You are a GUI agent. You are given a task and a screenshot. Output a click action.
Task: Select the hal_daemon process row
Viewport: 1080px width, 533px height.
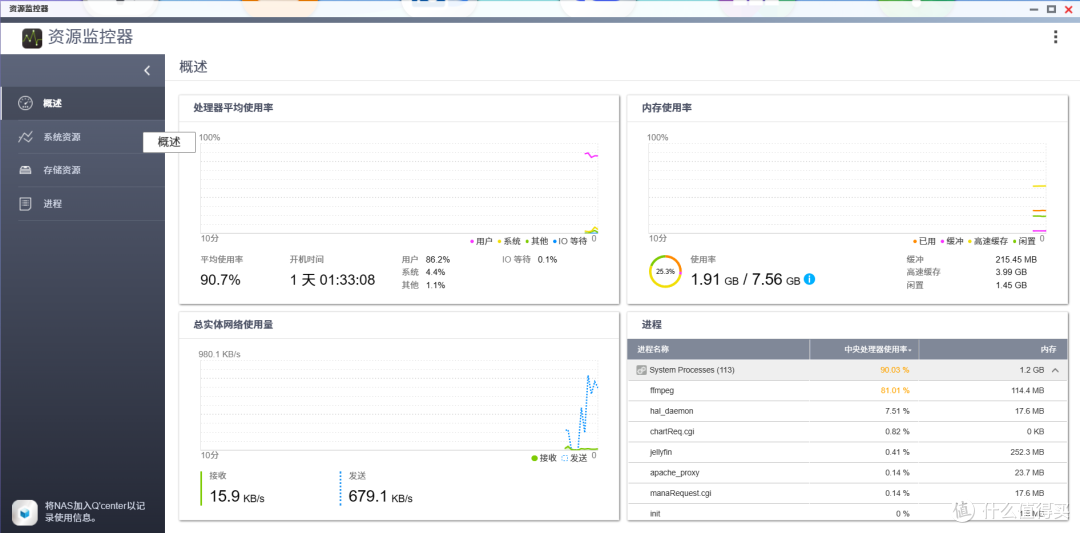pyautogui.click(x=847, y=411)
